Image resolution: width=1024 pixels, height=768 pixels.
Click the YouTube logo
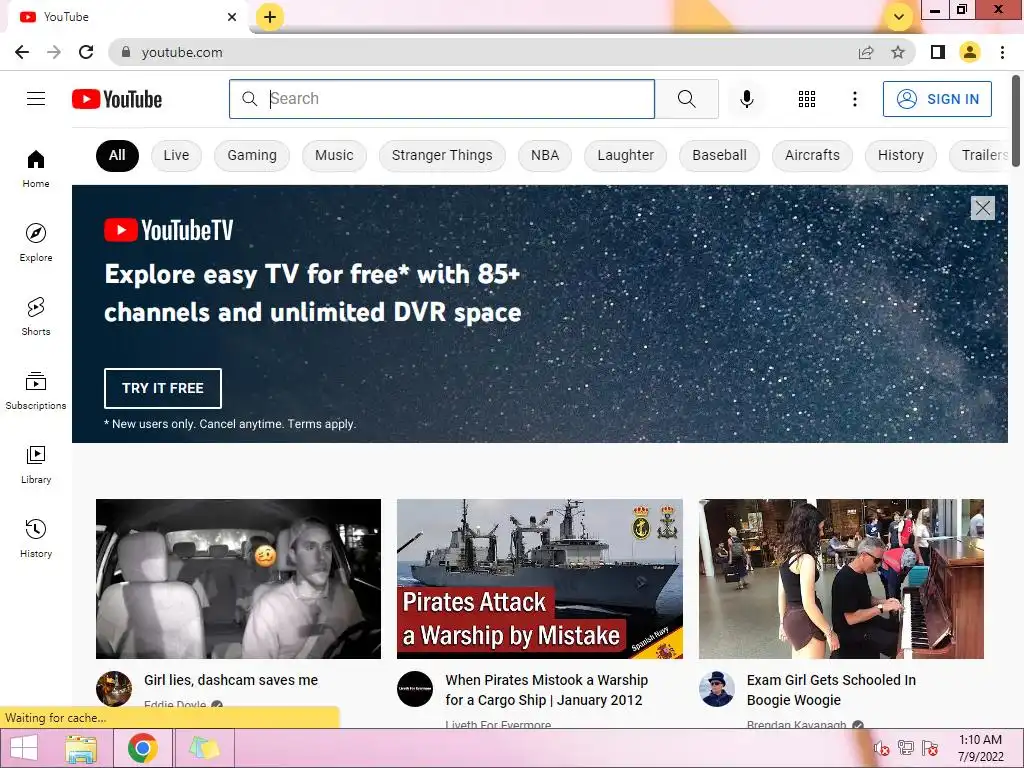[117, 99]
